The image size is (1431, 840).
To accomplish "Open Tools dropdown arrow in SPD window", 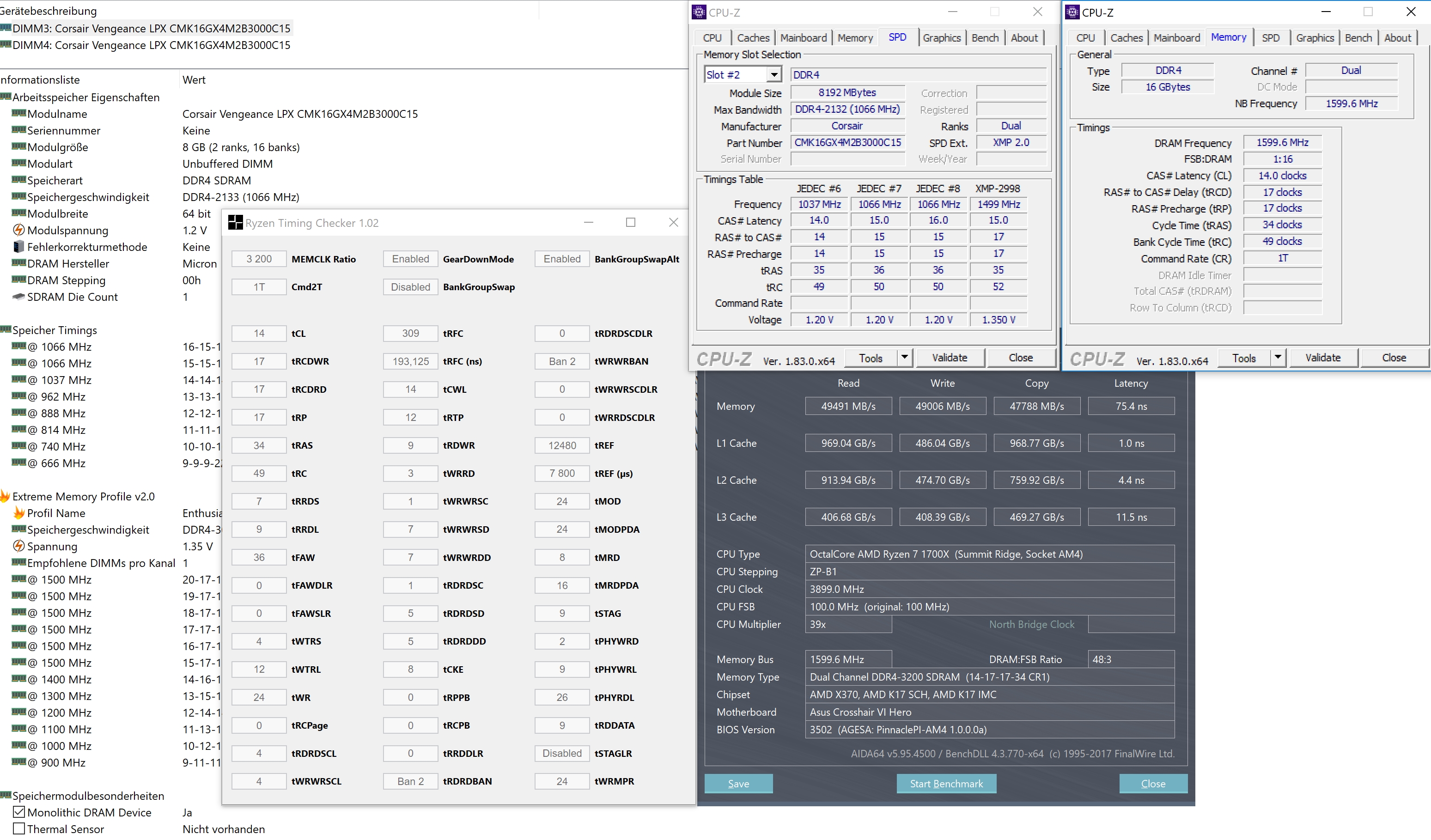I will tap(904, 357).
